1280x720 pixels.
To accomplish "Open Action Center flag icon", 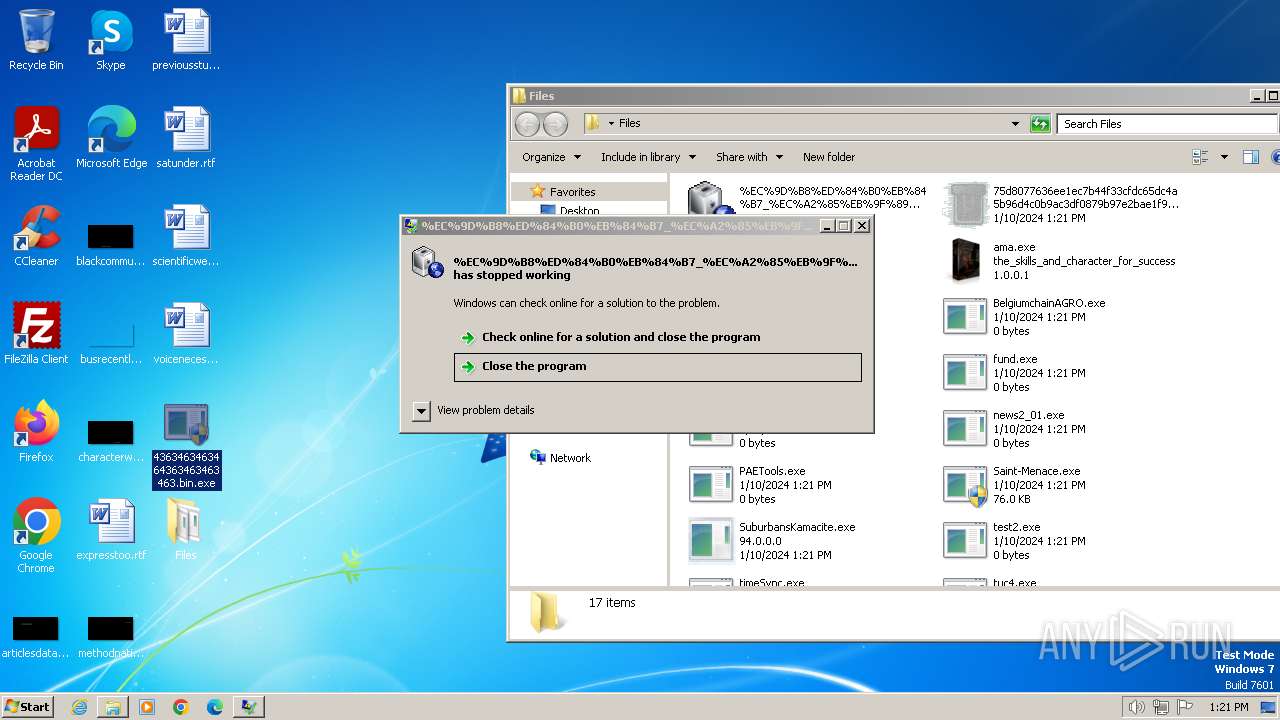I will click(x=1185, y=707).
